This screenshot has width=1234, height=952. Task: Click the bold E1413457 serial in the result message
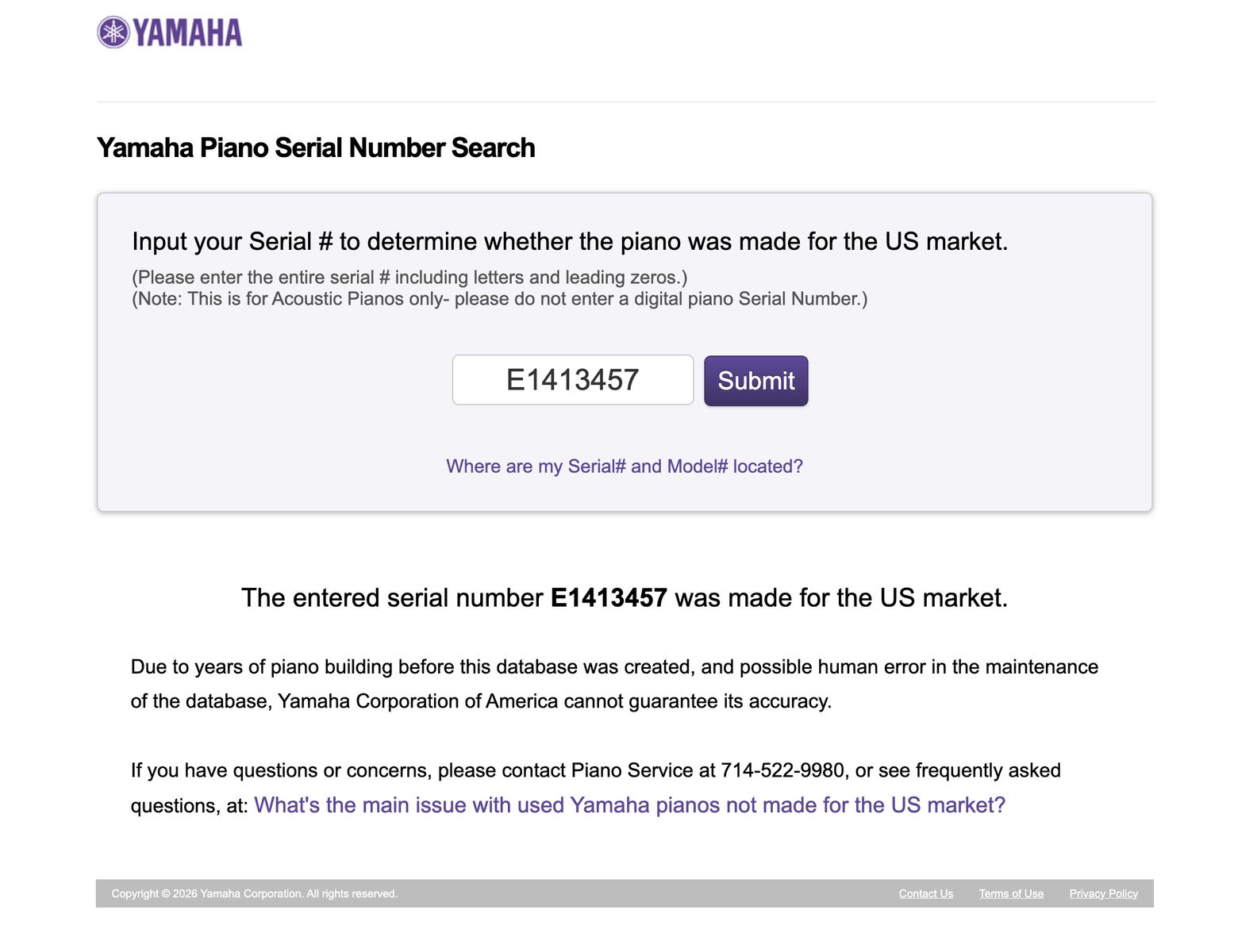609,597
